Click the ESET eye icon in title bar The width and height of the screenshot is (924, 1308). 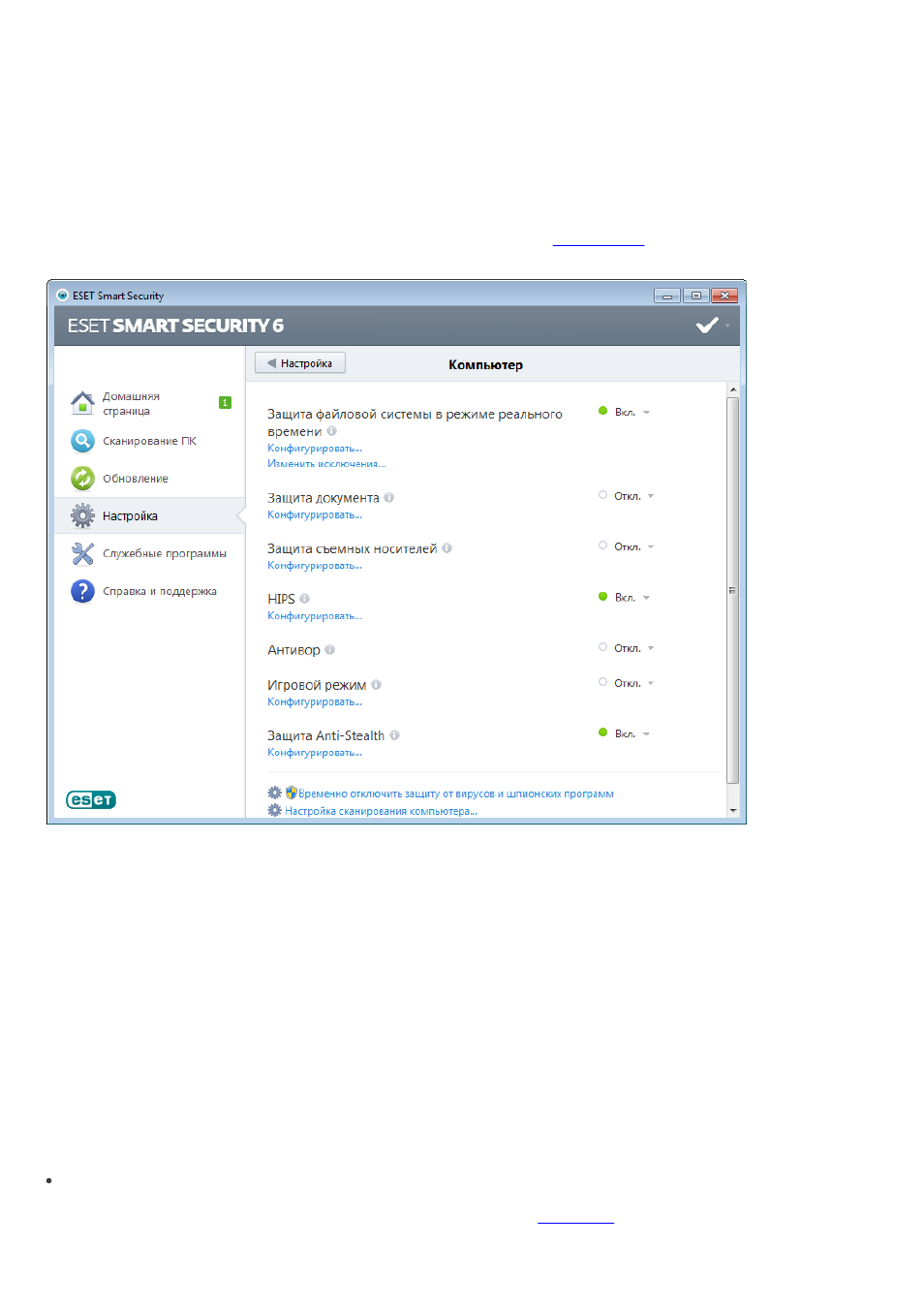62,296
